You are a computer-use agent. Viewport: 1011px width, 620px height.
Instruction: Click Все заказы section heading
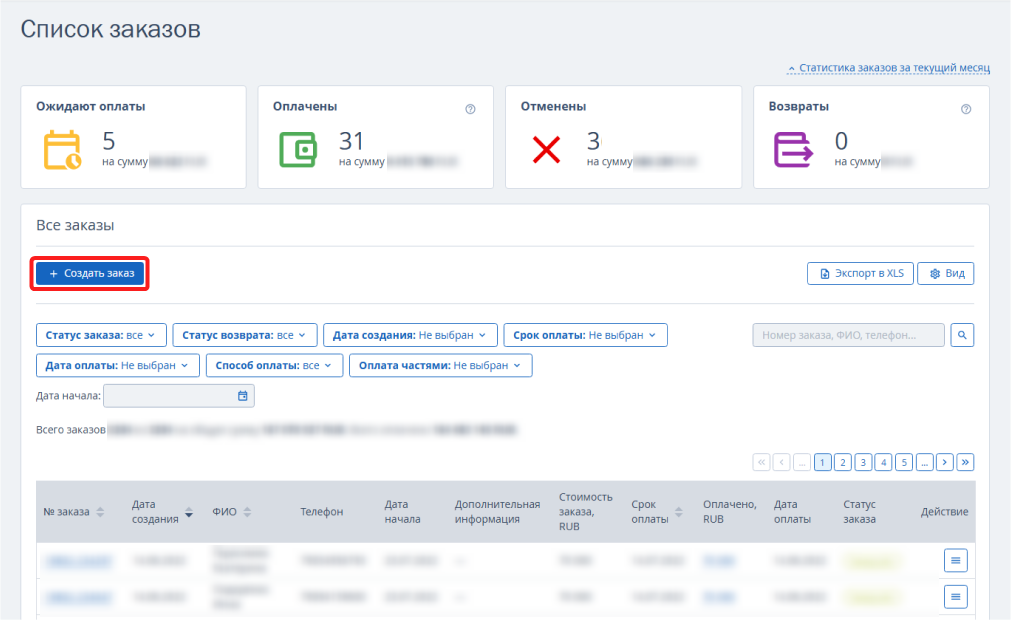[75, 226]
